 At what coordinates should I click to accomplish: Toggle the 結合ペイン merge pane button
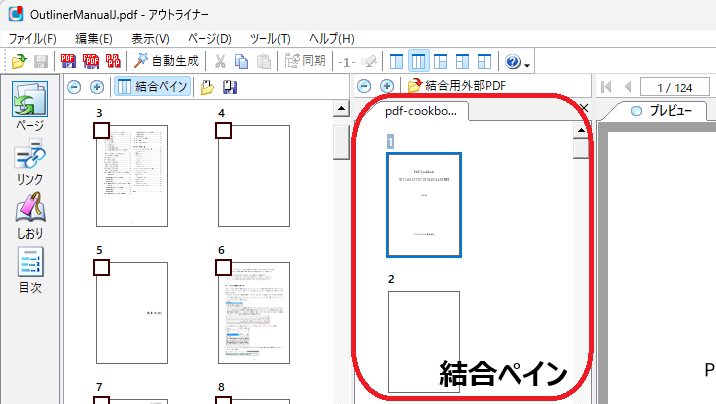point(152,87)
